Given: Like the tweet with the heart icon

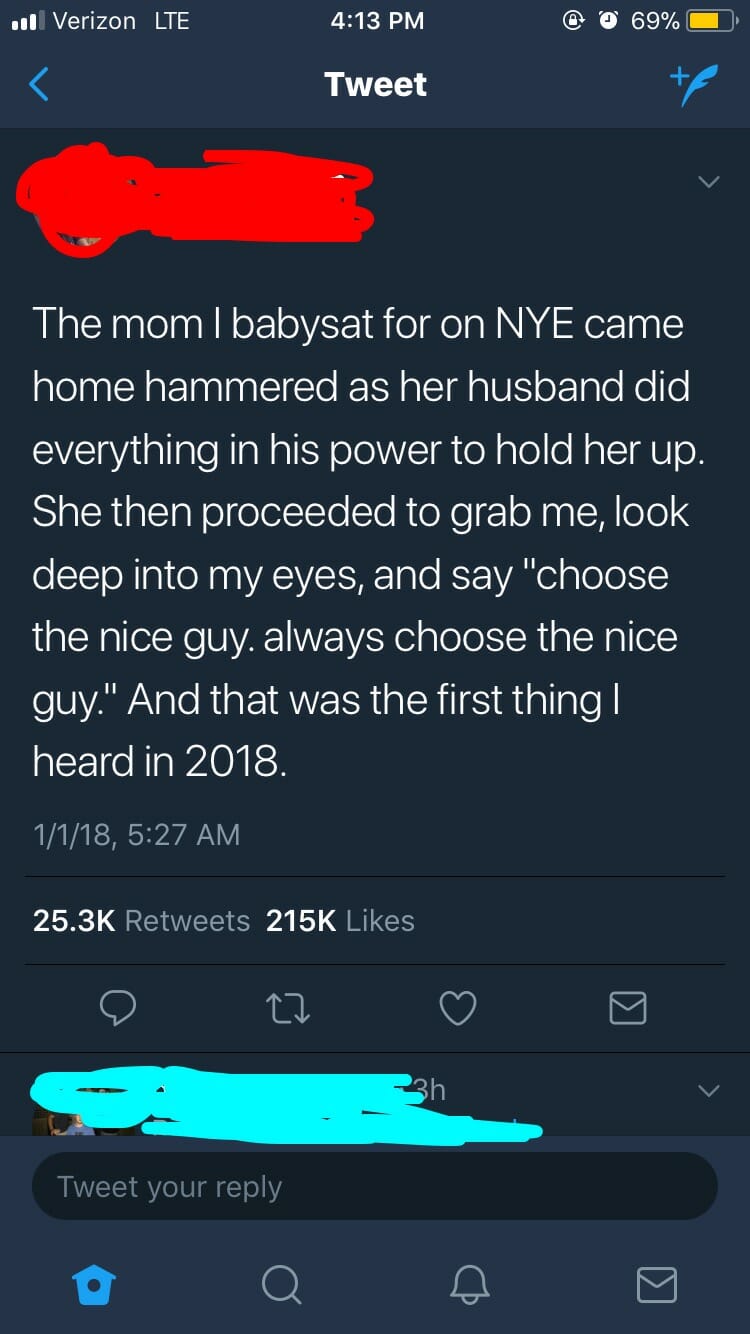Looking at the screenshot, I should point(458,1008).
